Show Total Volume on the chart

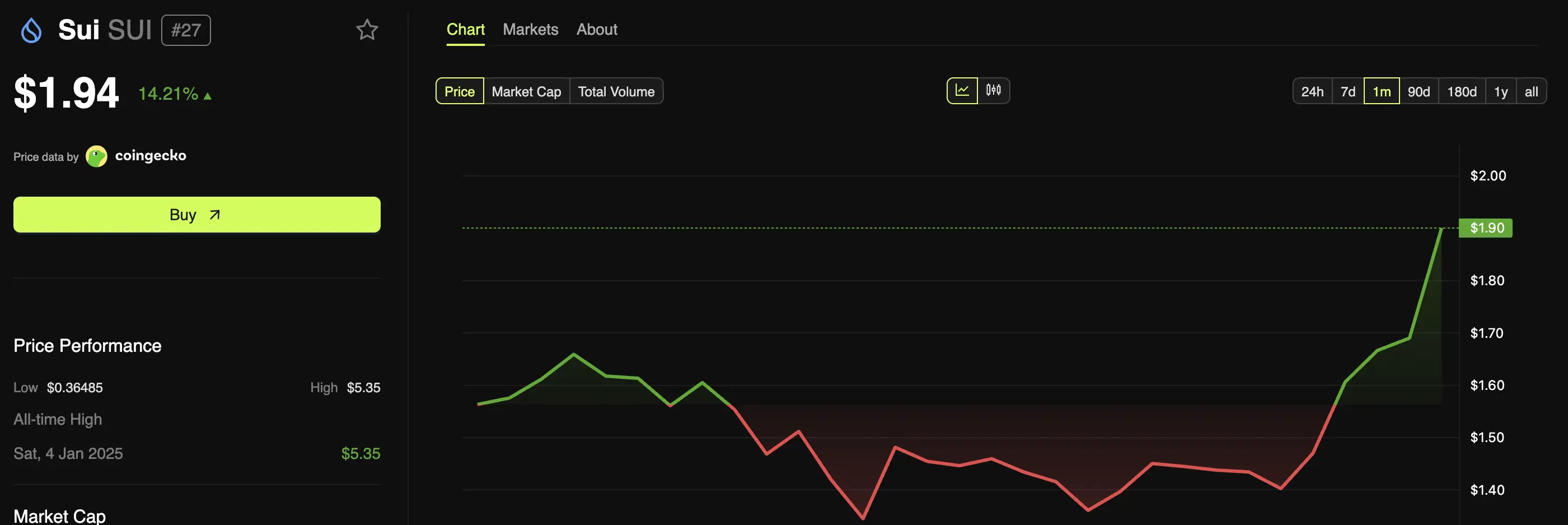(x=616, y=91)
